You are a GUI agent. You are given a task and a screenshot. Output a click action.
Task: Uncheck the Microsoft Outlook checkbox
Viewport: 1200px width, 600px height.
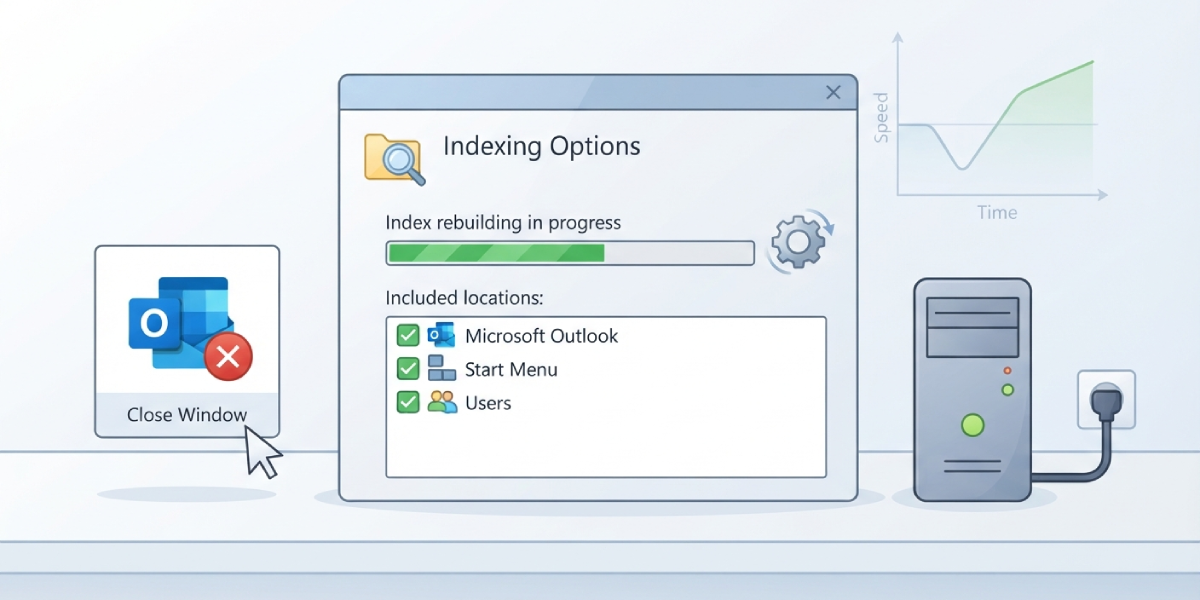[408, 335]
